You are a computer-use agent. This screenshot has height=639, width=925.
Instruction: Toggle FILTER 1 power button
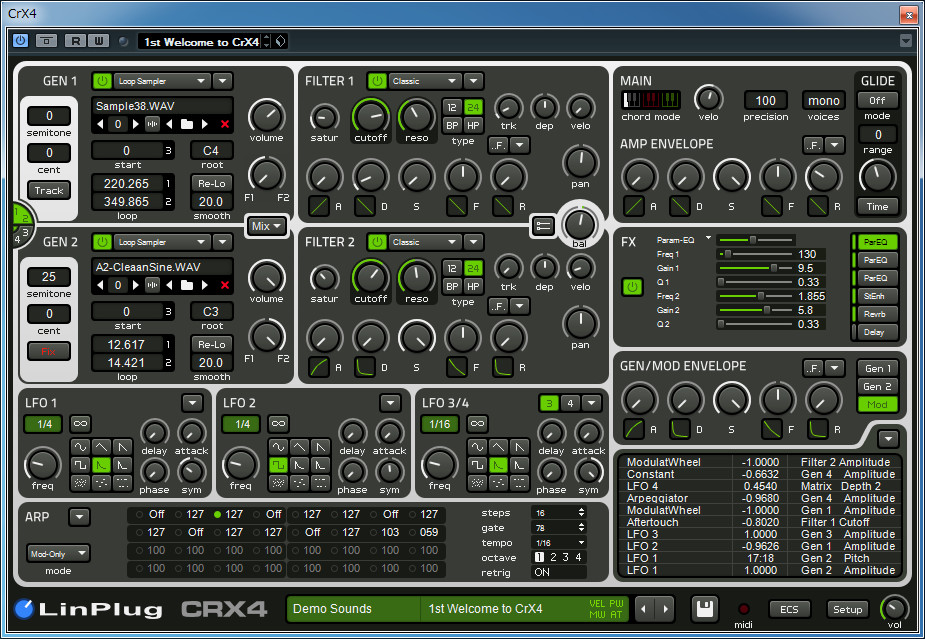click(x=376, y=81)
